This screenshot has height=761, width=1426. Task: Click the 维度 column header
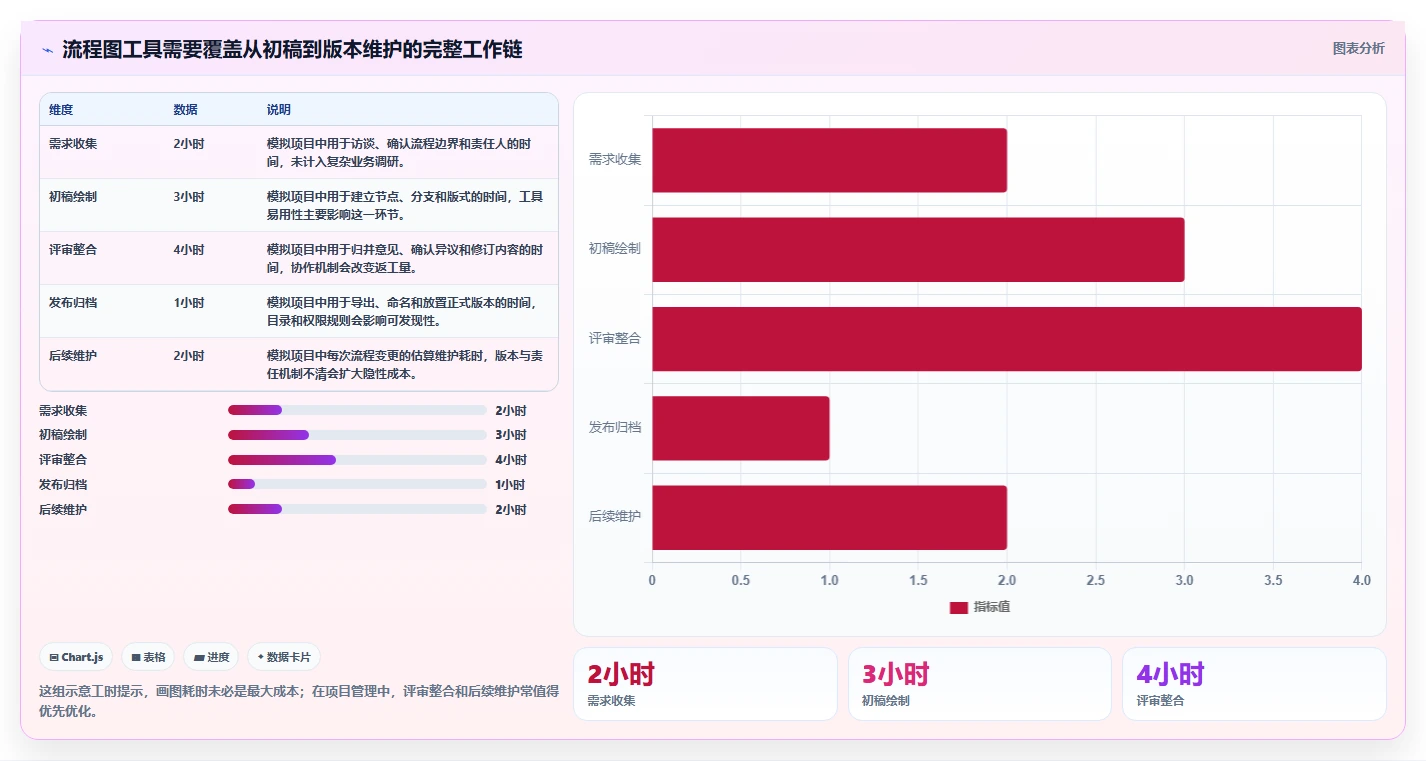pyautogui.click(x=61, y=110)
